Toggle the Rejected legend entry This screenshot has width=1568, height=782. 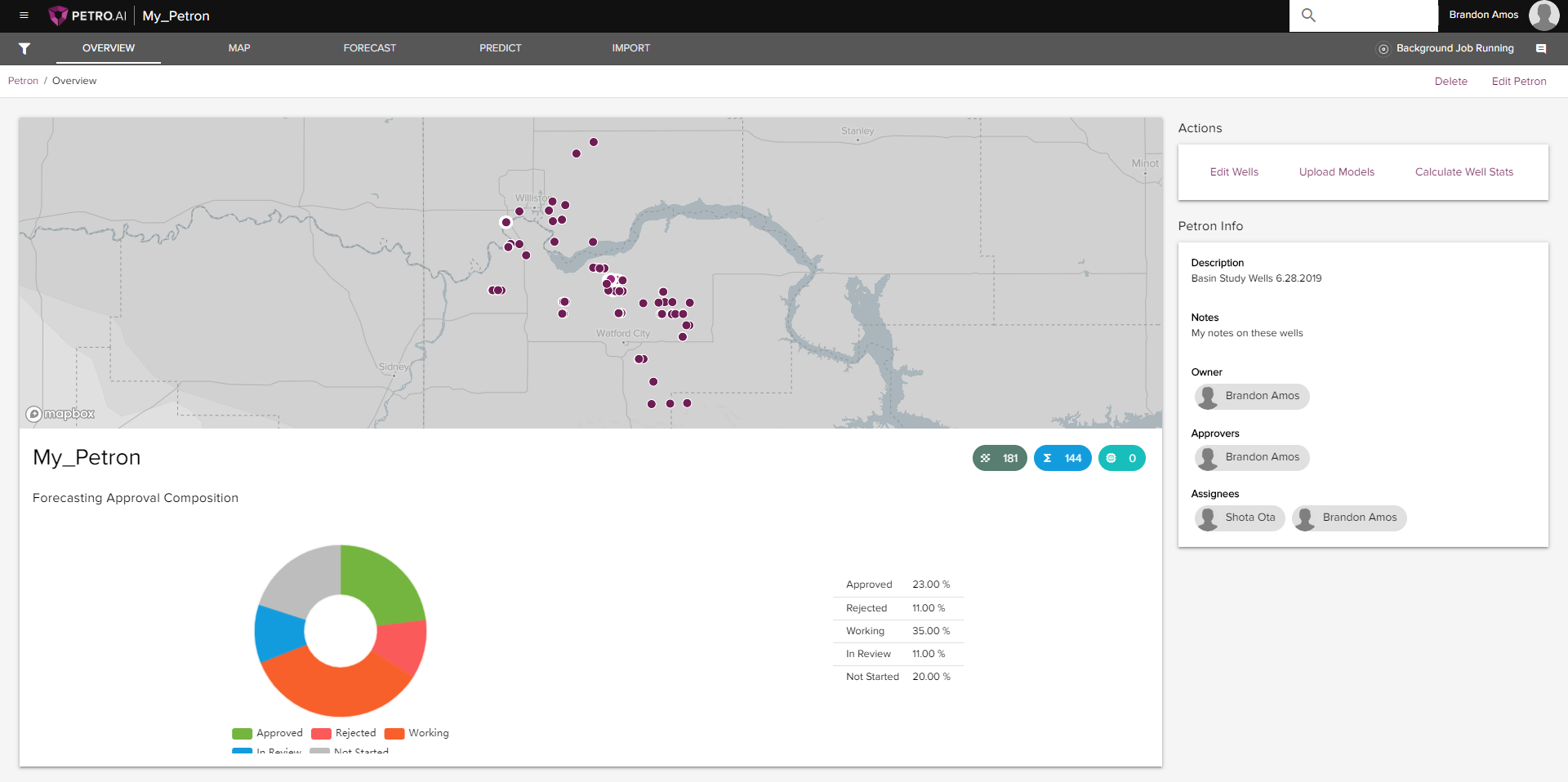(344, 733)
